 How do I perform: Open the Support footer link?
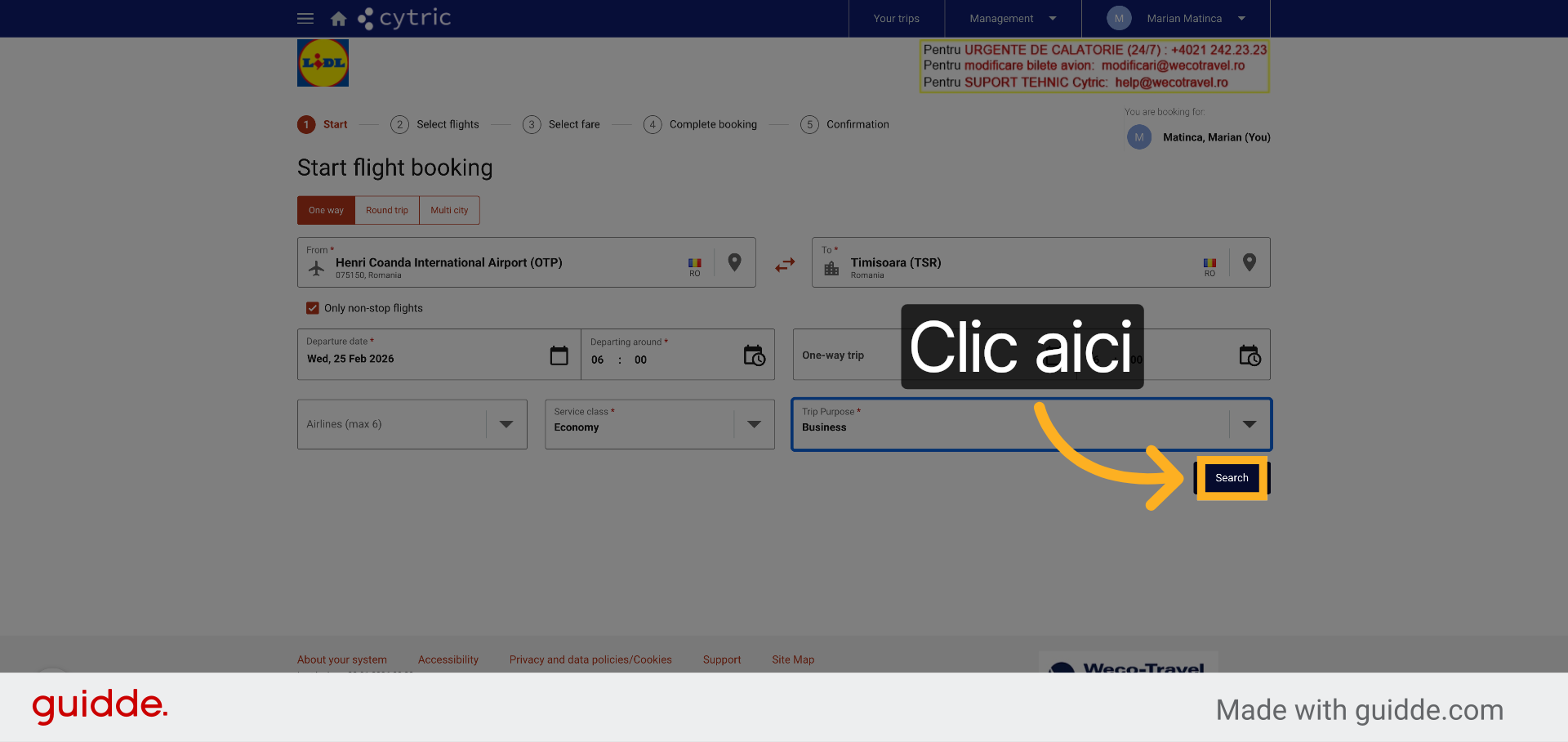point(722,659)
